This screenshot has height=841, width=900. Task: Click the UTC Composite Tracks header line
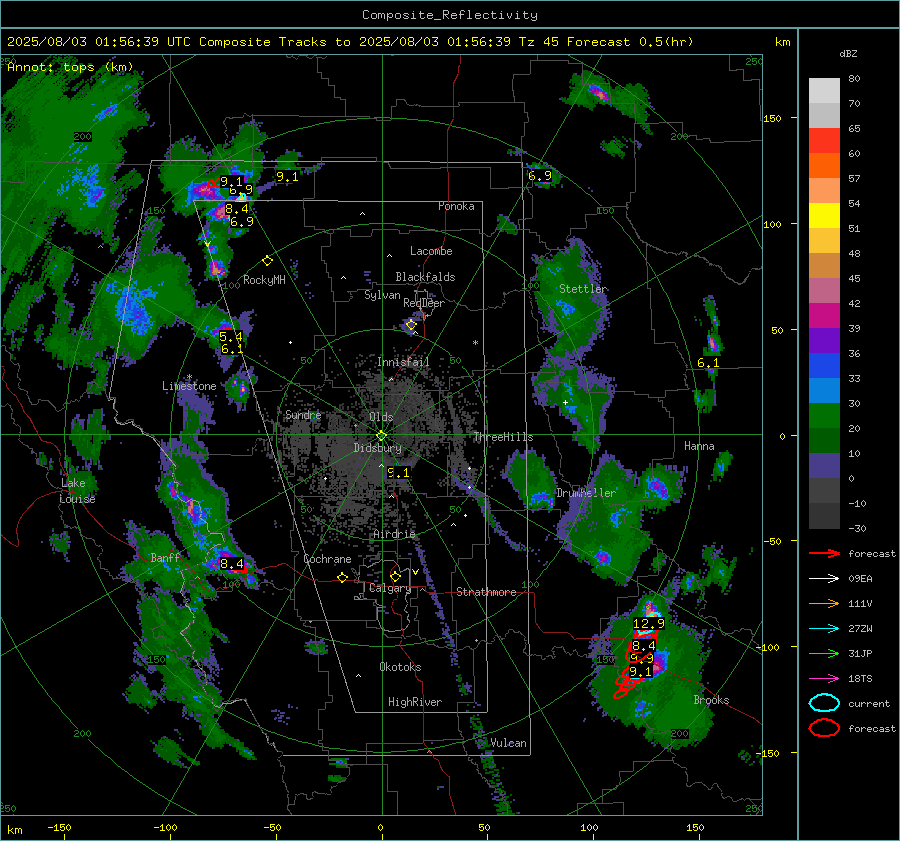[350, 42]
